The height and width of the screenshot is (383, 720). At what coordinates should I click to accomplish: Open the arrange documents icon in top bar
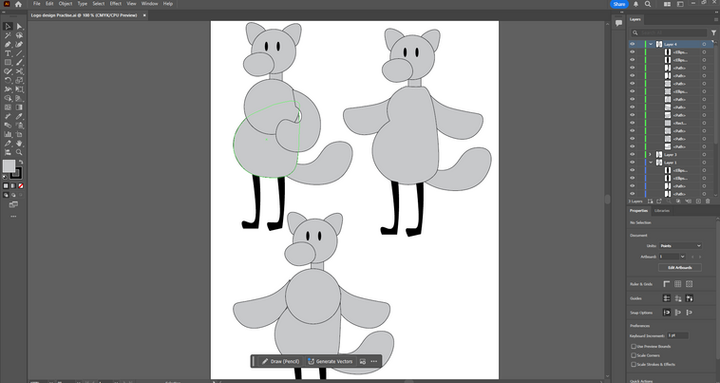(x=667, y=4)
